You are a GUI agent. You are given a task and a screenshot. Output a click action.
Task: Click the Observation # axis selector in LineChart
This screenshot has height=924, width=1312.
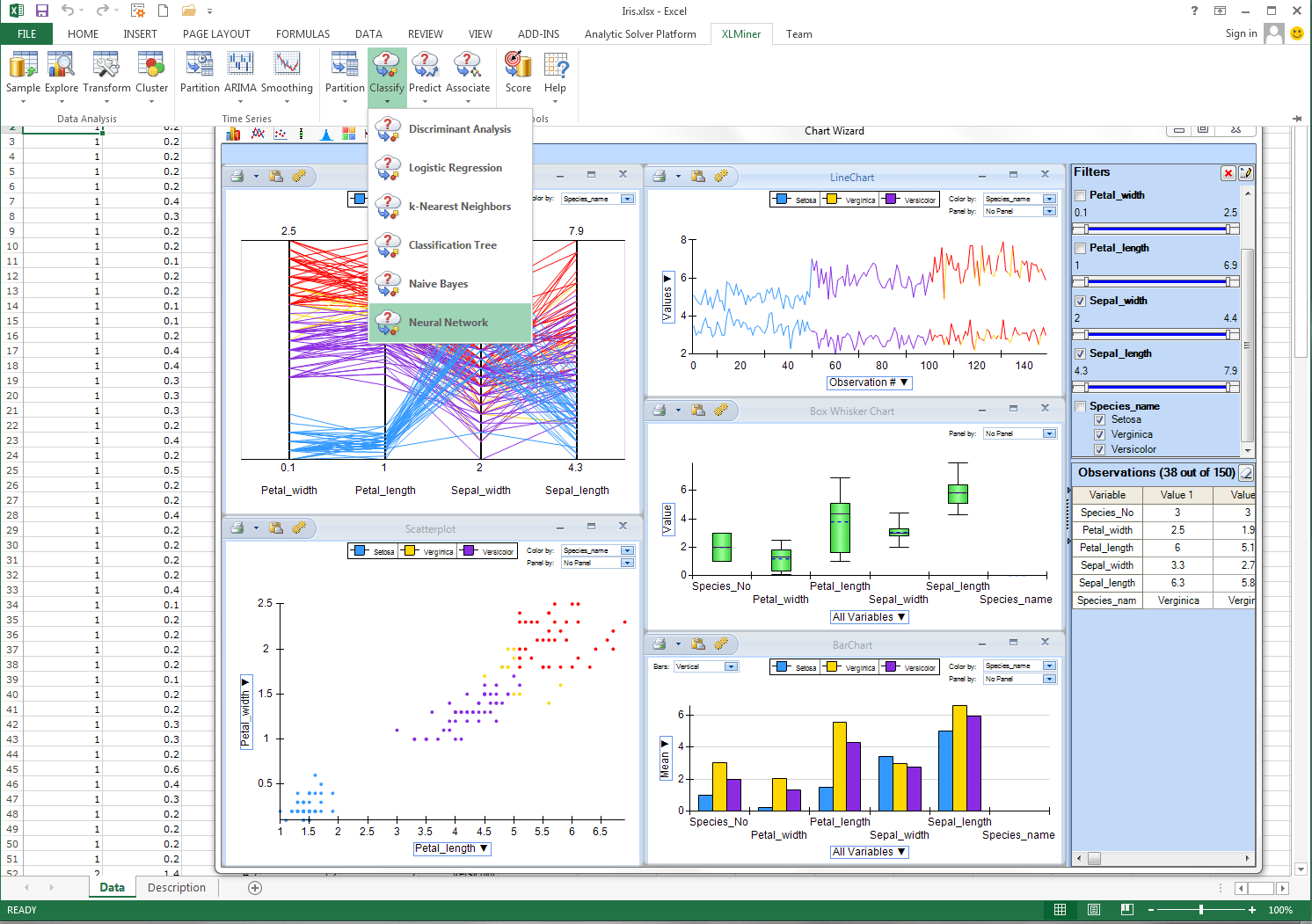point(869,382)
